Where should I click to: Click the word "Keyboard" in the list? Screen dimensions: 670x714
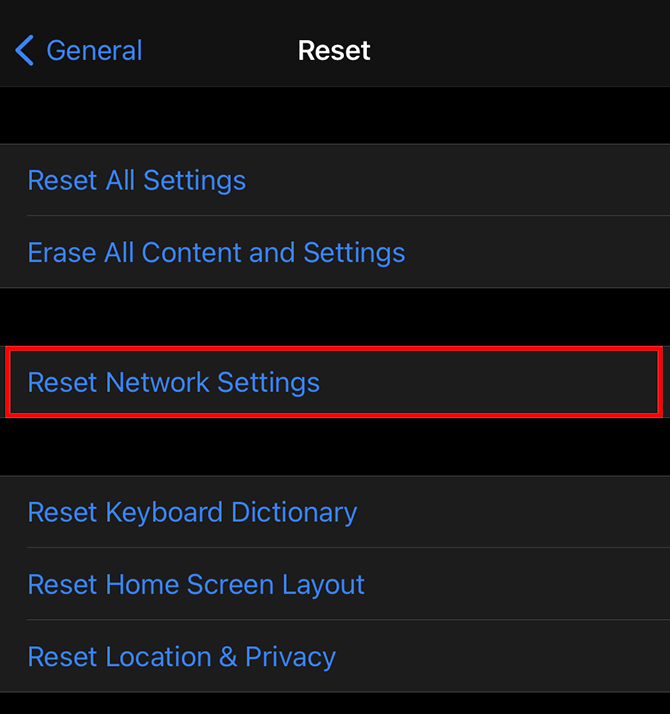pos(165,512)
